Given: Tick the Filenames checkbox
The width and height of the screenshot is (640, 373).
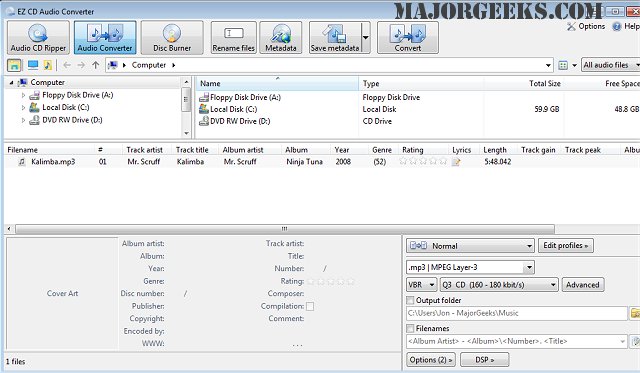Looking at the screenshot, I should pyautogui.click(x=410, y=329).
